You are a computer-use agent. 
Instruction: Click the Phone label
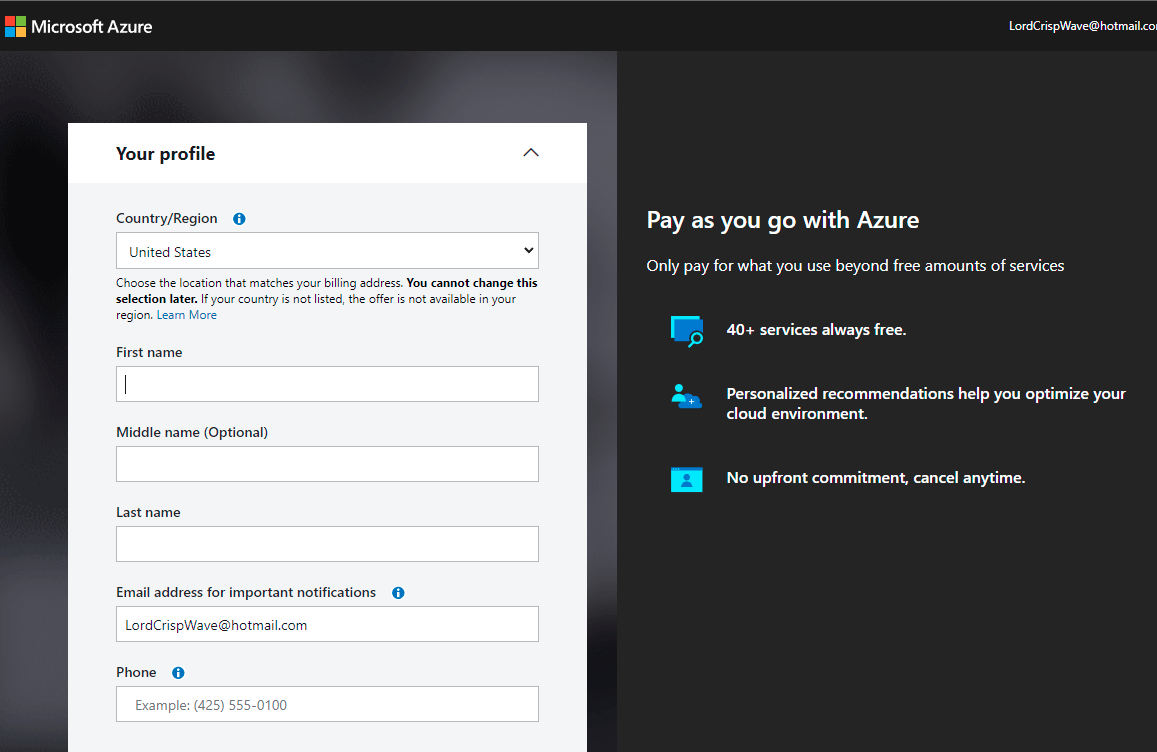click(x=137, y=672)
